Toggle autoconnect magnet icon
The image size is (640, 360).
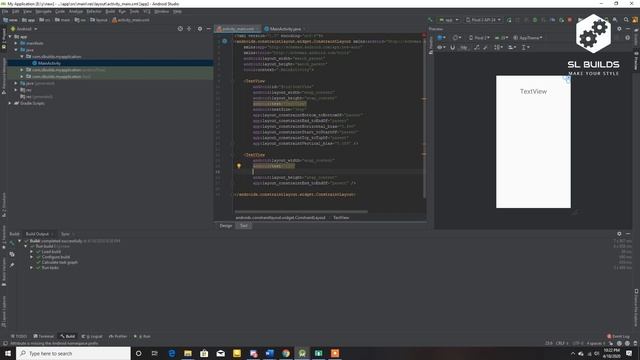452,47
